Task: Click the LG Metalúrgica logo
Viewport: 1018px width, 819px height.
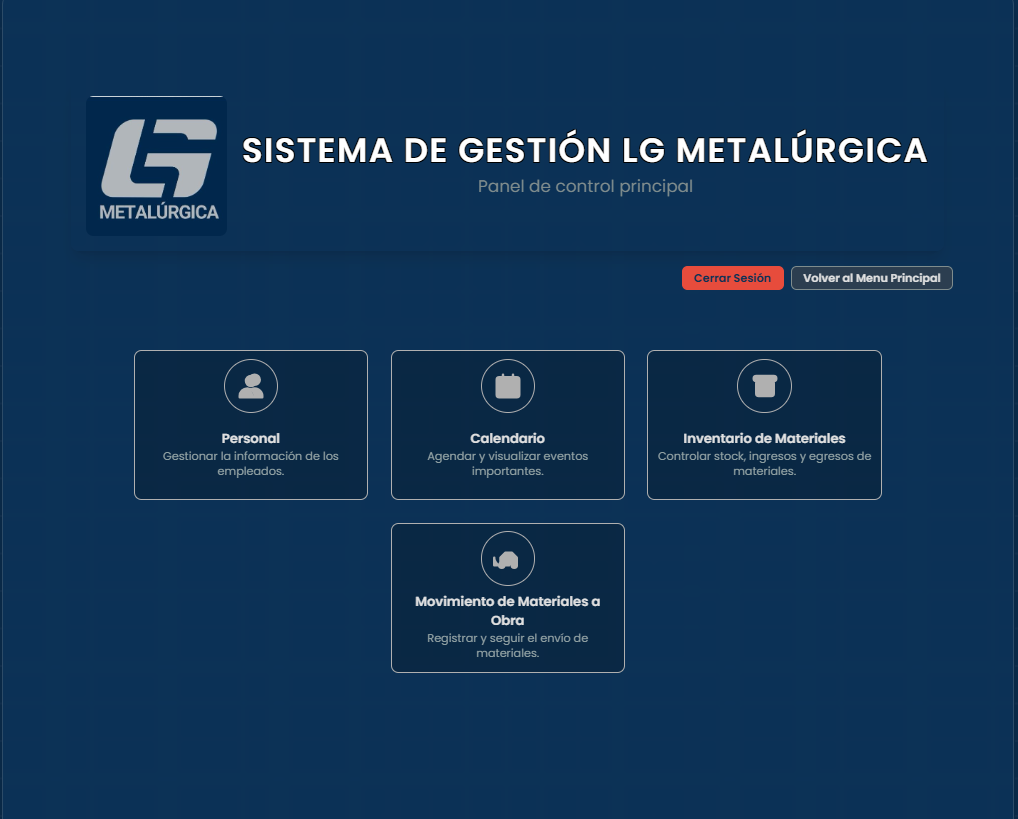Action: click(156, 166)
